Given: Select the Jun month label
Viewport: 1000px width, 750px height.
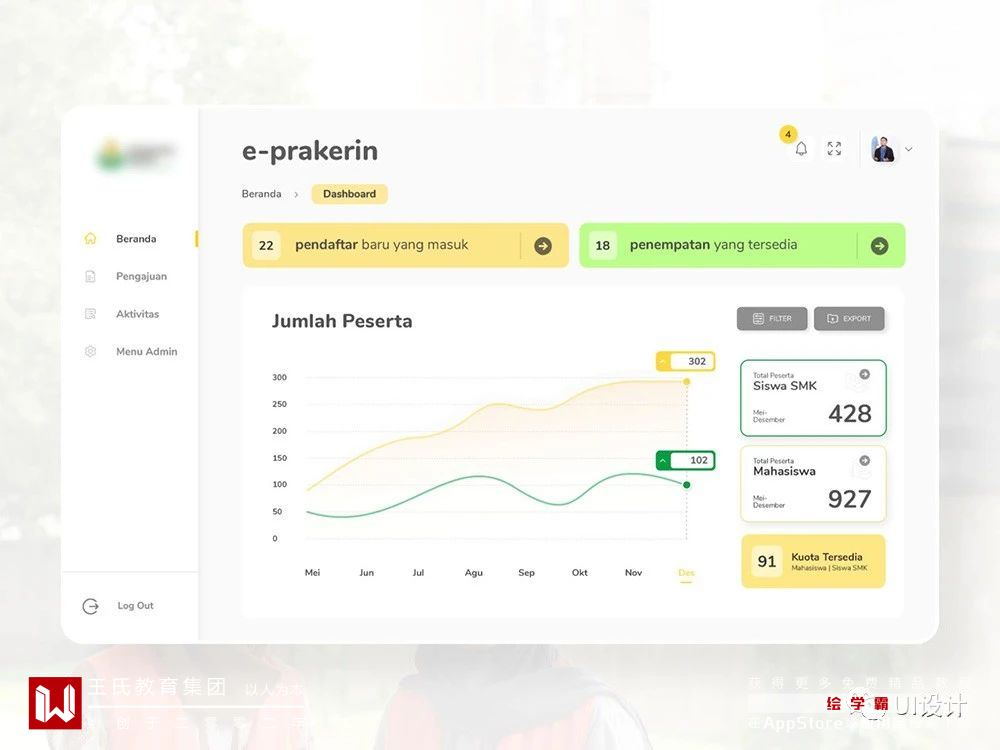Looking at the screenshot, I should 367,573.
